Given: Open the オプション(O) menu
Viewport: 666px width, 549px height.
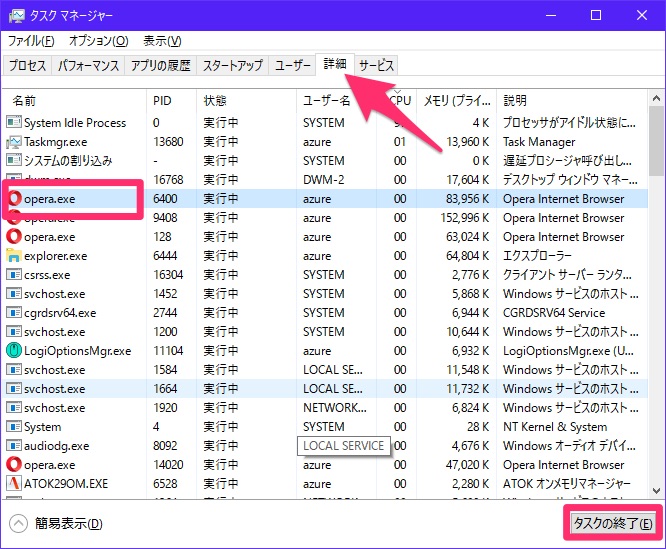Looking at the screenshot, I should point(99,41).
